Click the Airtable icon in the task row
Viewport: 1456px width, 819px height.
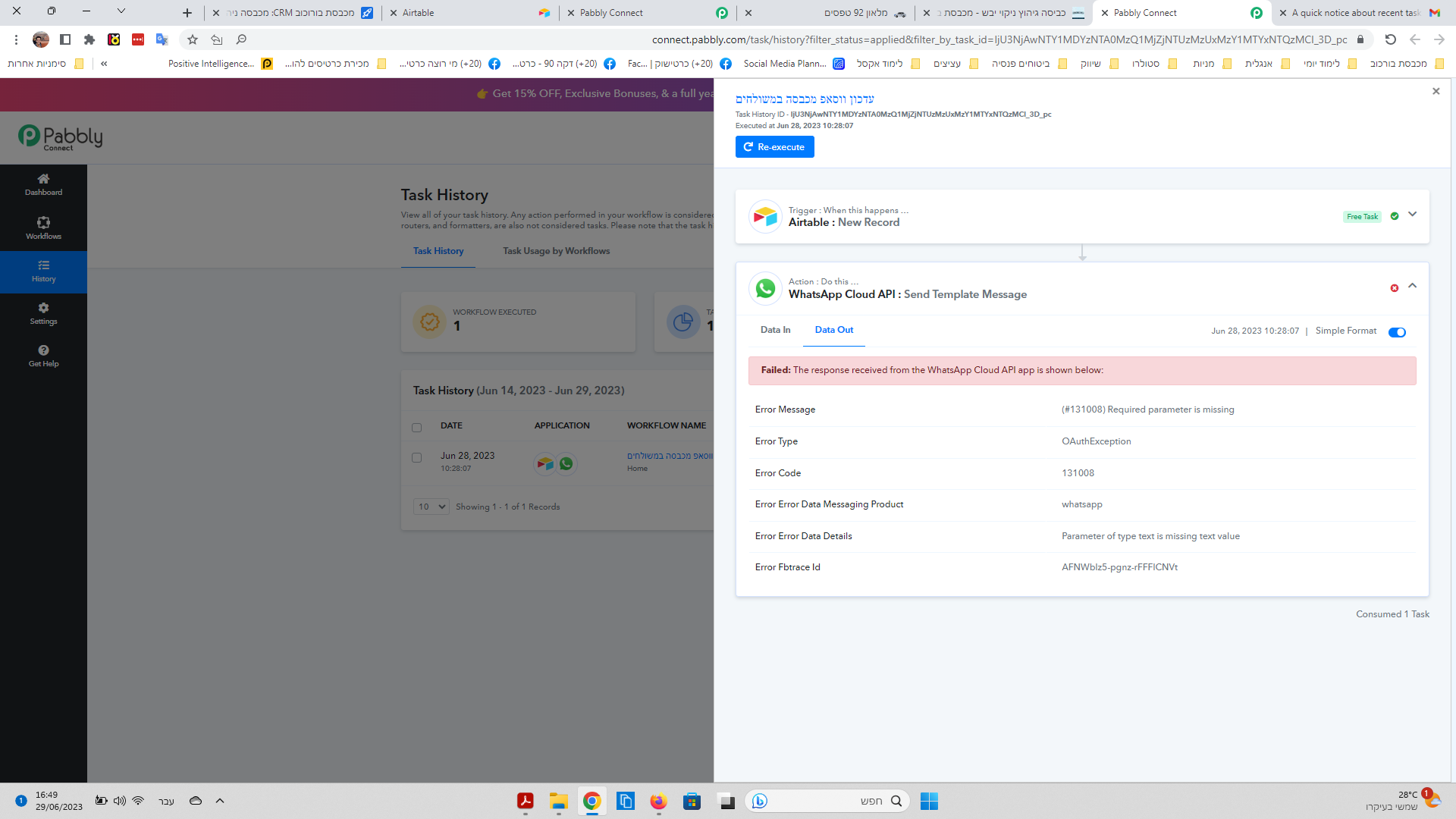coord(544,464)
